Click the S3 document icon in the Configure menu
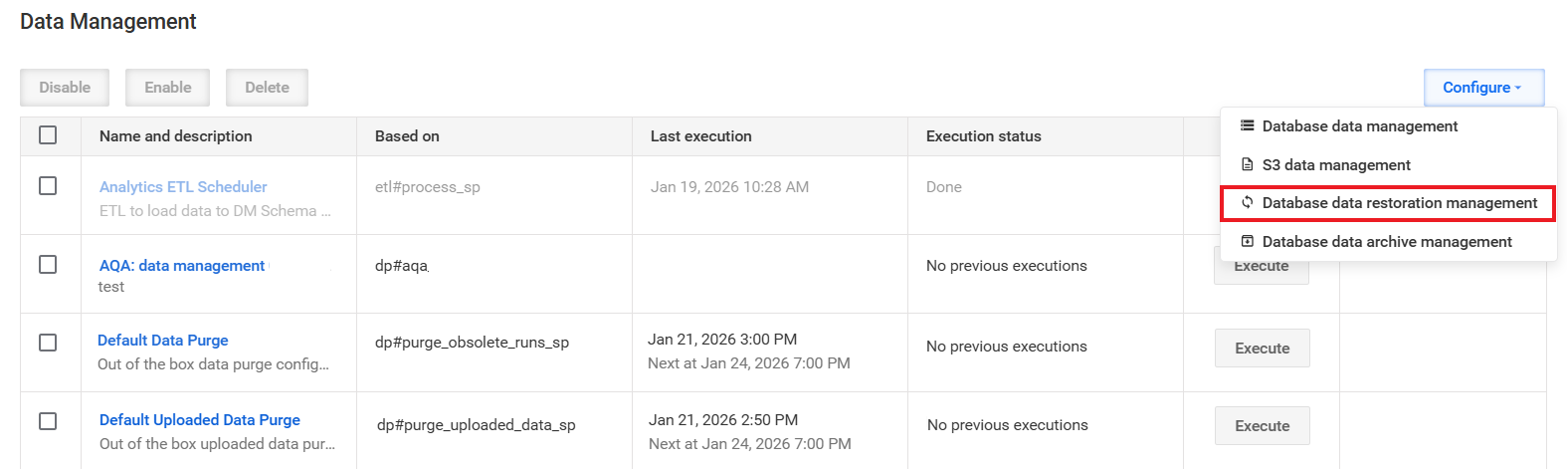Viewport: 1568px width, 469px height. click(1247, 164)
